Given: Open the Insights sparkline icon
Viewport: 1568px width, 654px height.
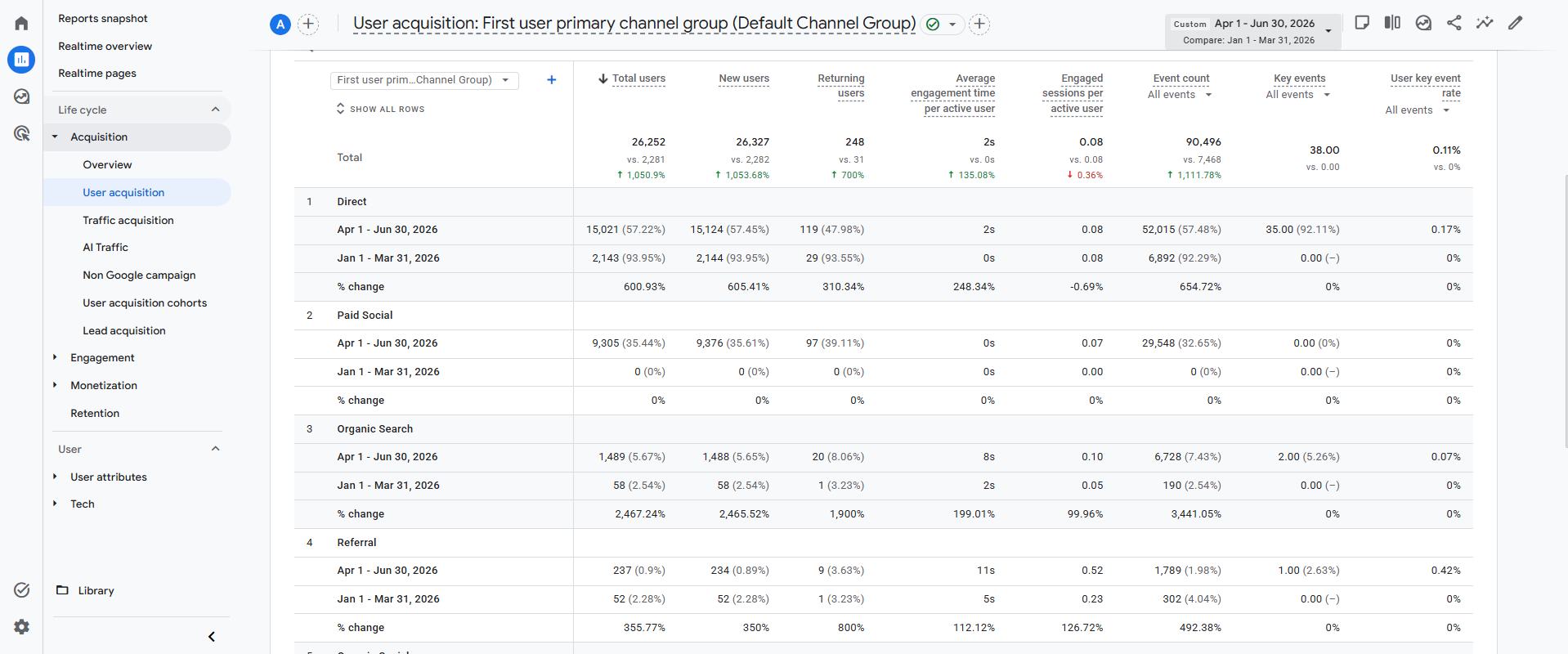Looking at the screenshot, I should click(x=1485, y=23).
